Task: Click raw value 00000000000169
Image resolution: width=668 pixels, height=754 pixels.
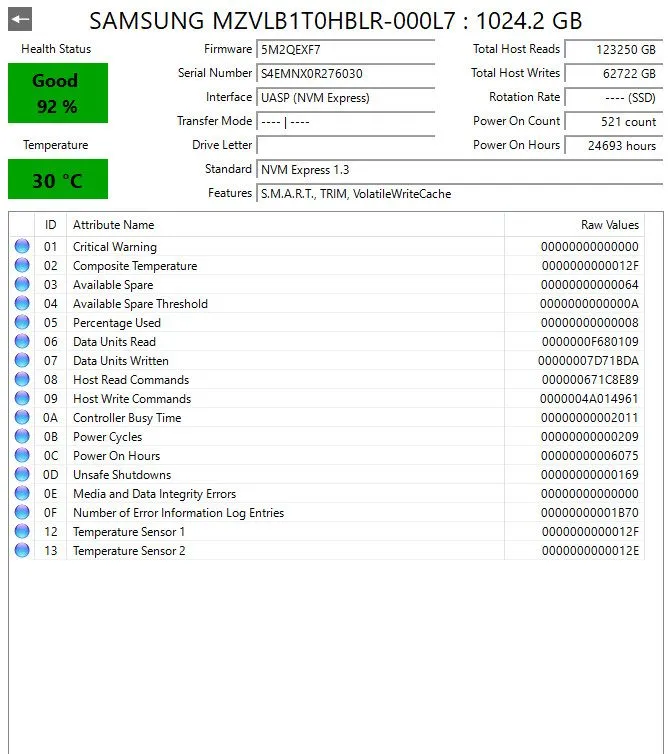Action: (590, 475)
